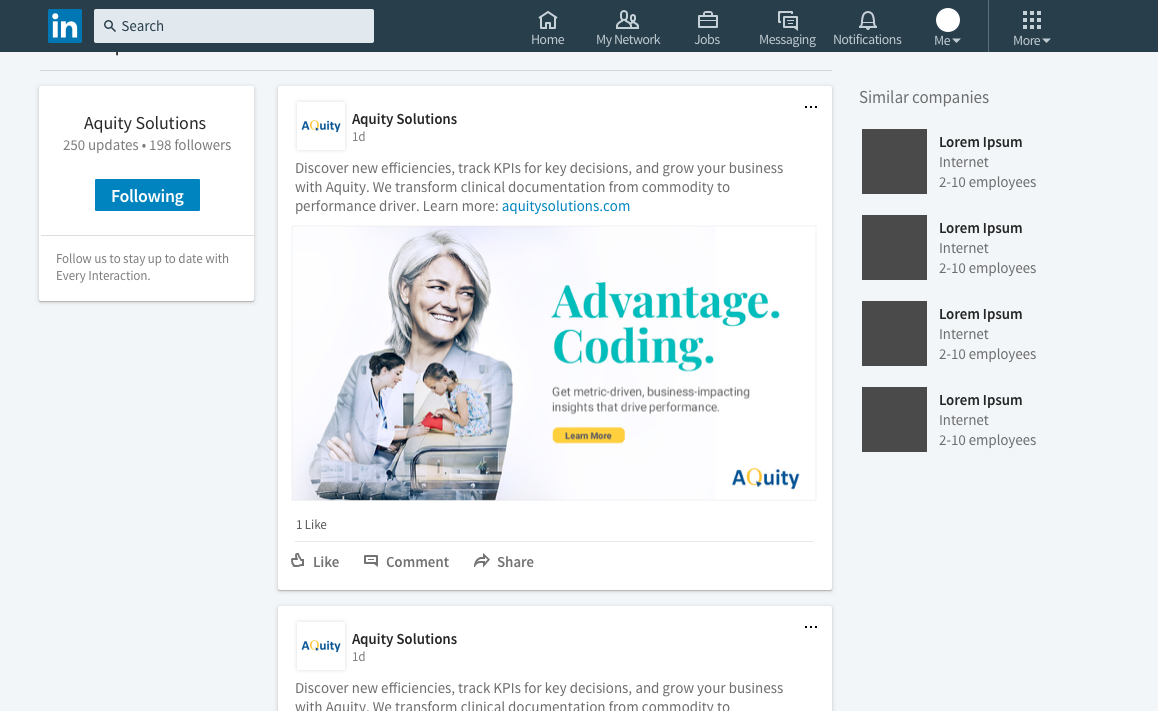Open three-dot menu on first post

810,107
